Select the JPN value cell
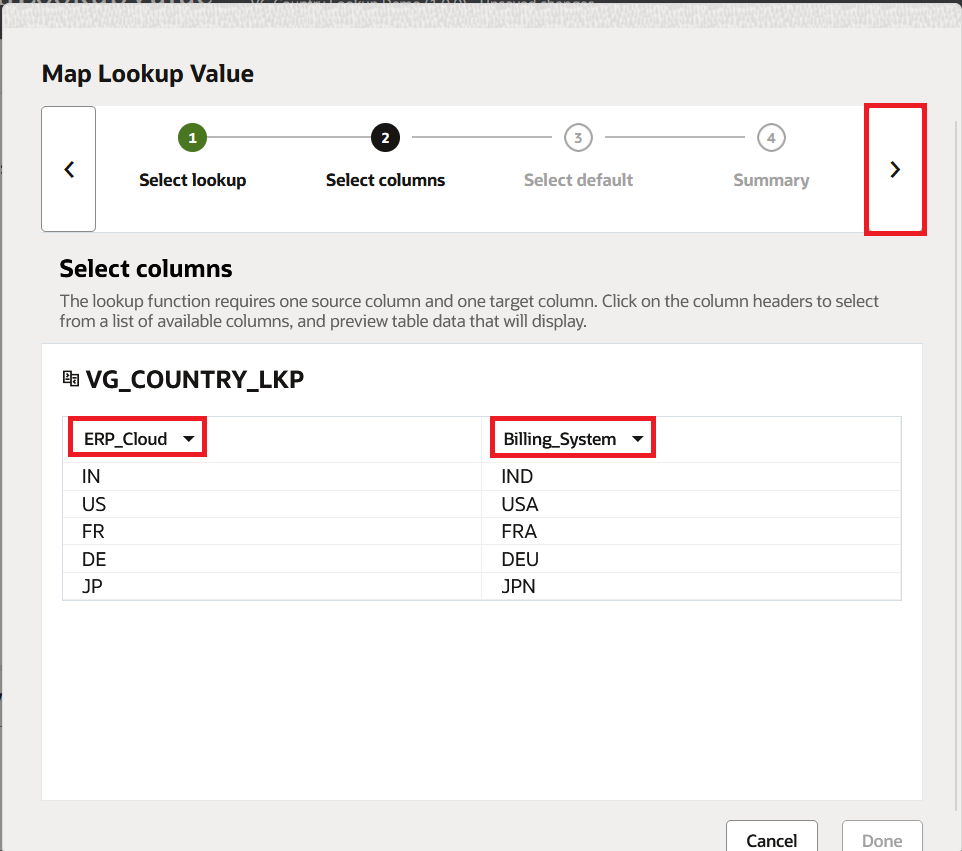This screenshot has height=851, width=962. coord(519,587)
